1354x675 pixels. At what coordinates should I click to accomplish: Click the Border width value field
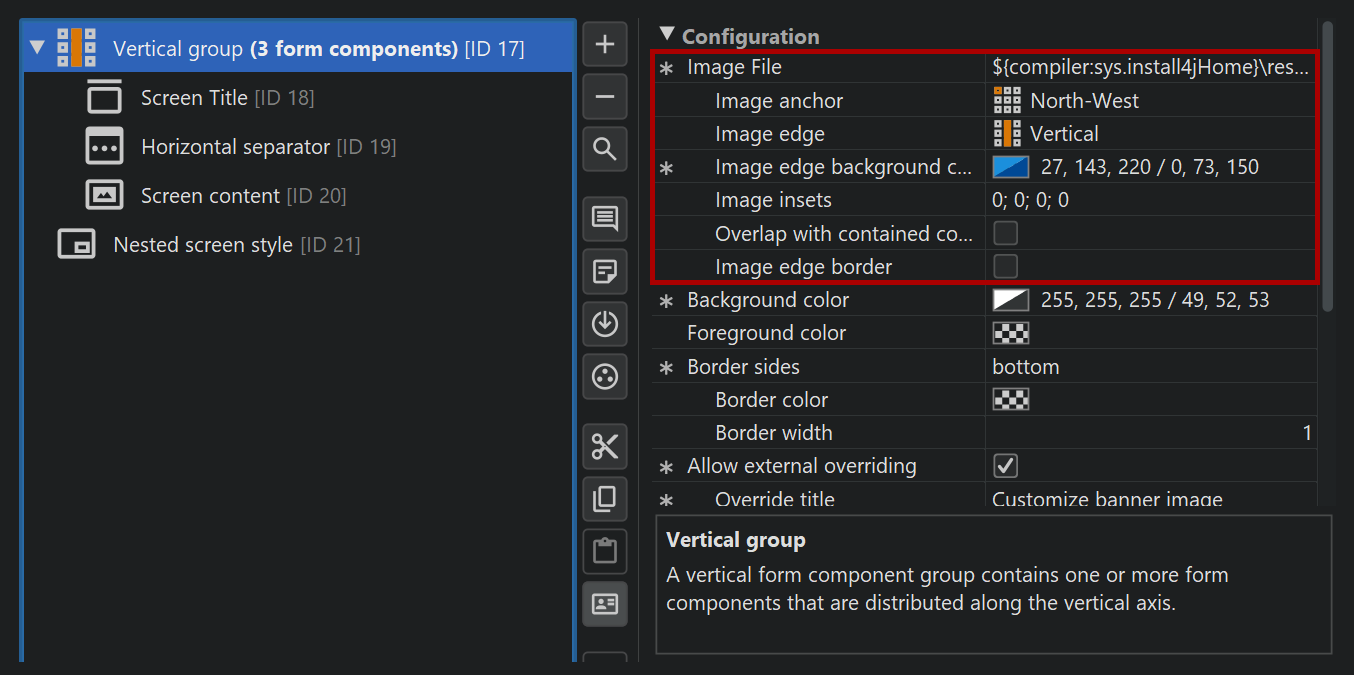click(x=1150, y=433)
